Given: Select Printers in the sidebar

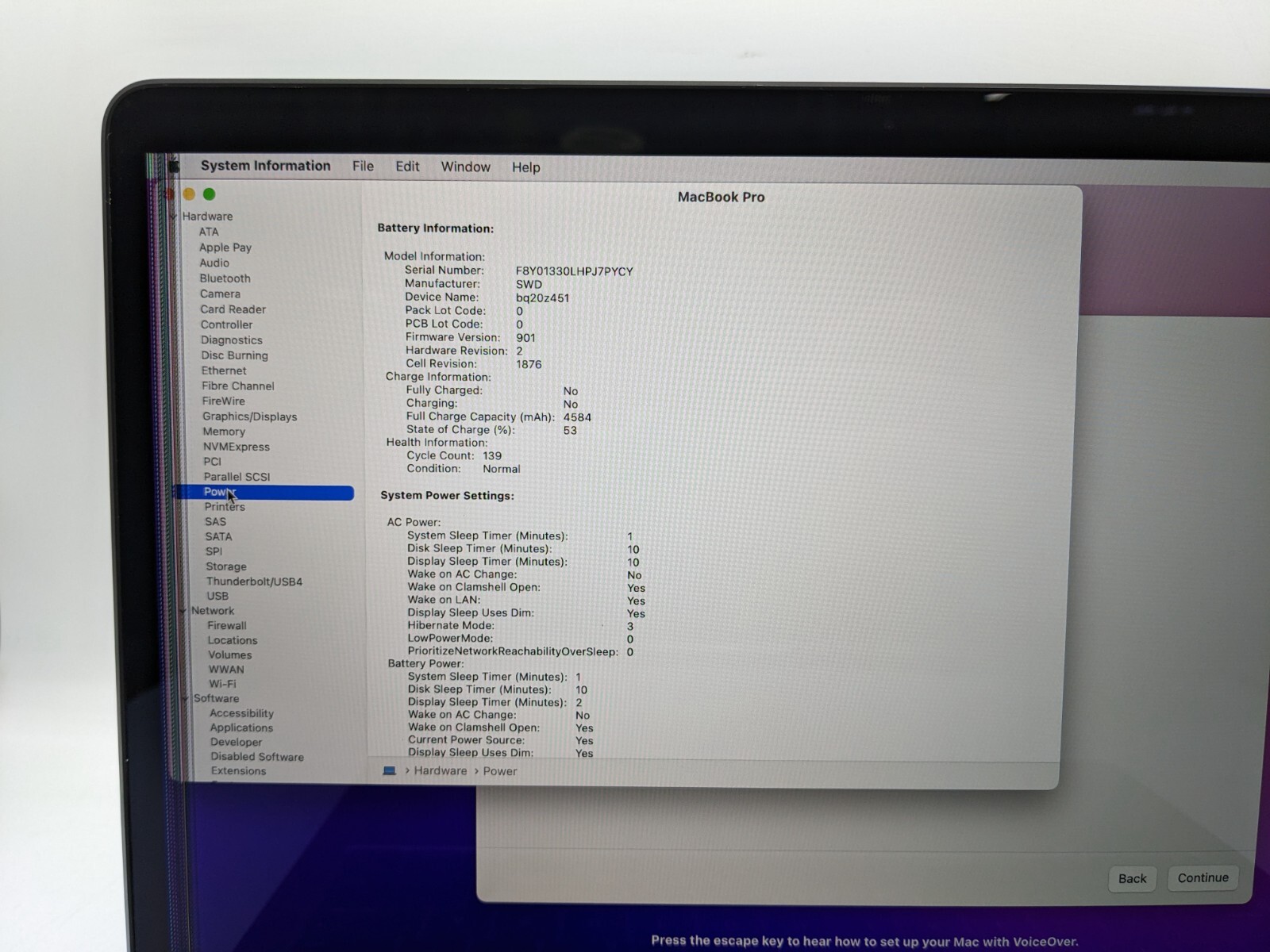Looking at the screenshot, I should pos(225,507).
